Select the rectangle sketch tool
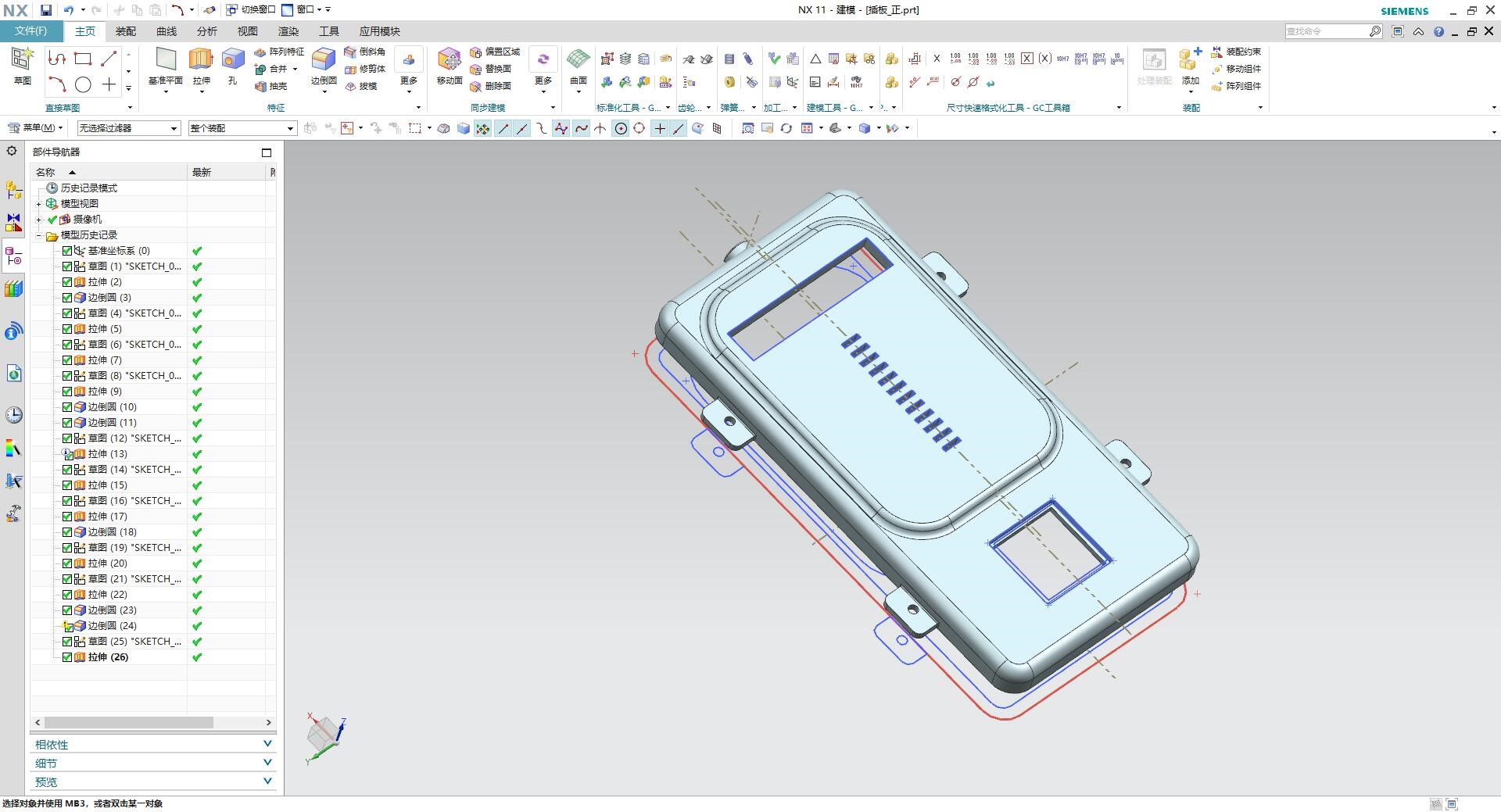The height and width of the screenshot is (812, 1501). [83, 59]
